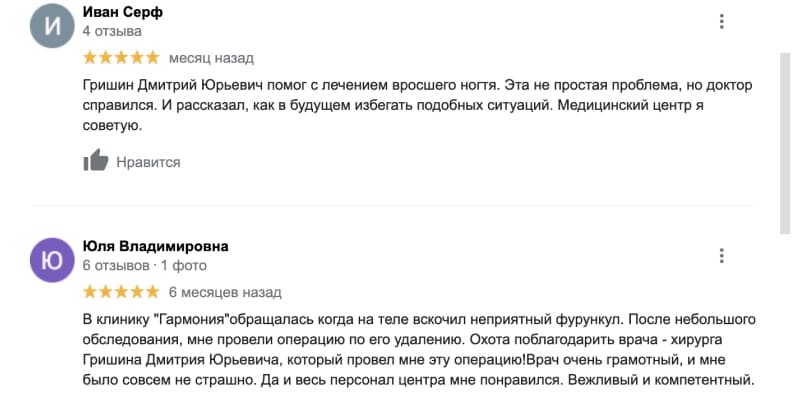Open the three-dot menu on Иван Серф's review
The height and width of the screenshot is (400, 800).
721,21
